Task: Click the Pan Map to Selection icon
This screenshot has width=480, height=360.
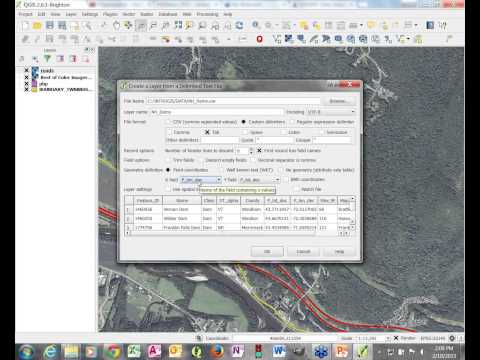Action: tap(128, 25)
